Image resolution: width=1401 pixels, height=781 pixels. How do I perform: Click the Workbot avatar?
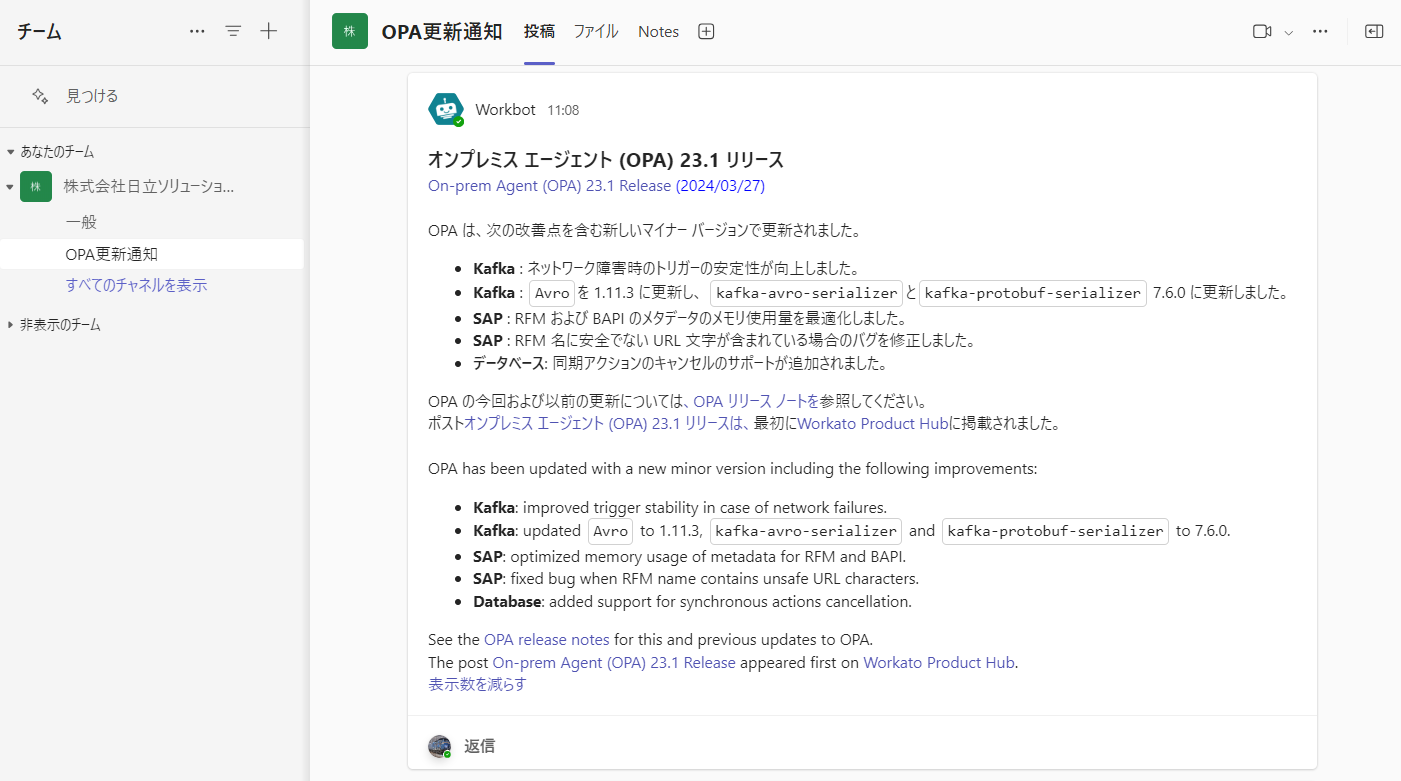(446, 109)
